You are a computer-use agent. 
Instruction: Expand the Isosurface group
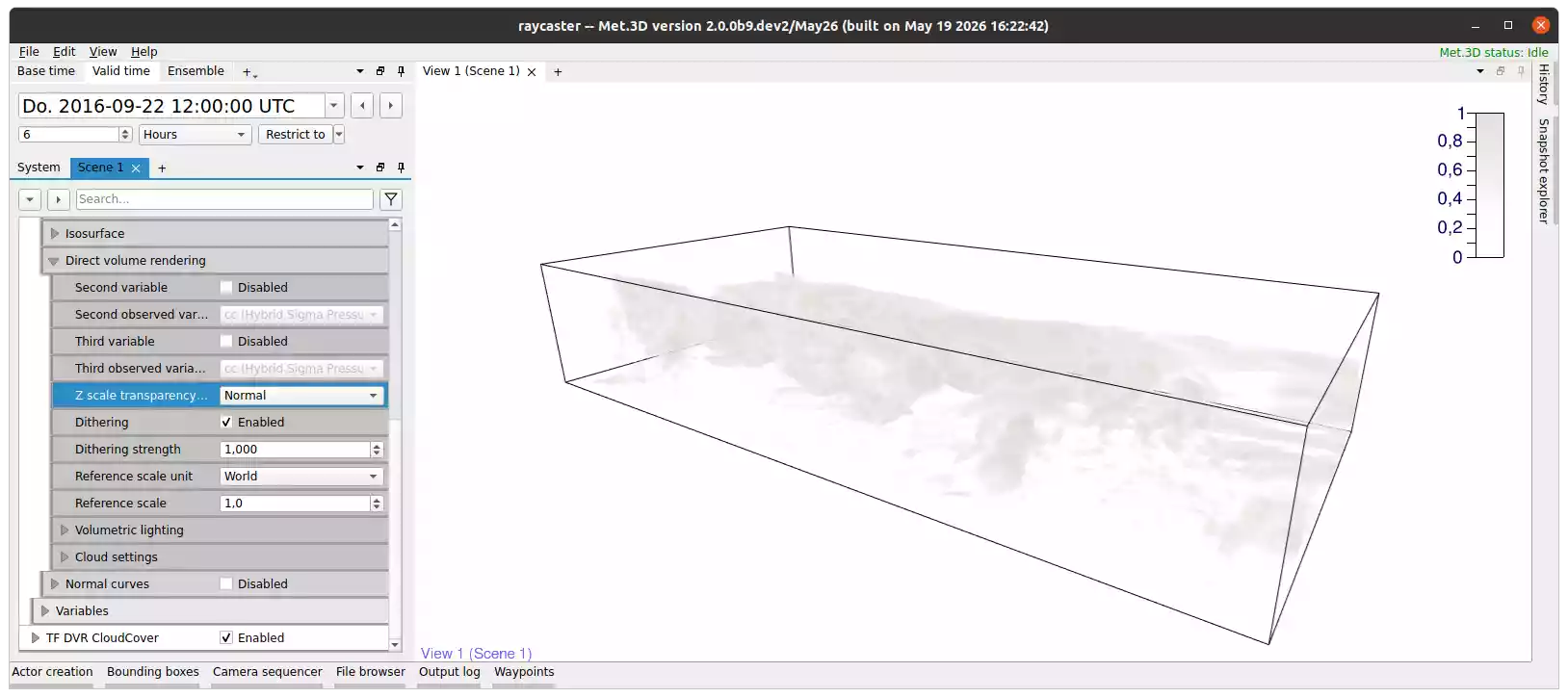(x=55, y=234)
